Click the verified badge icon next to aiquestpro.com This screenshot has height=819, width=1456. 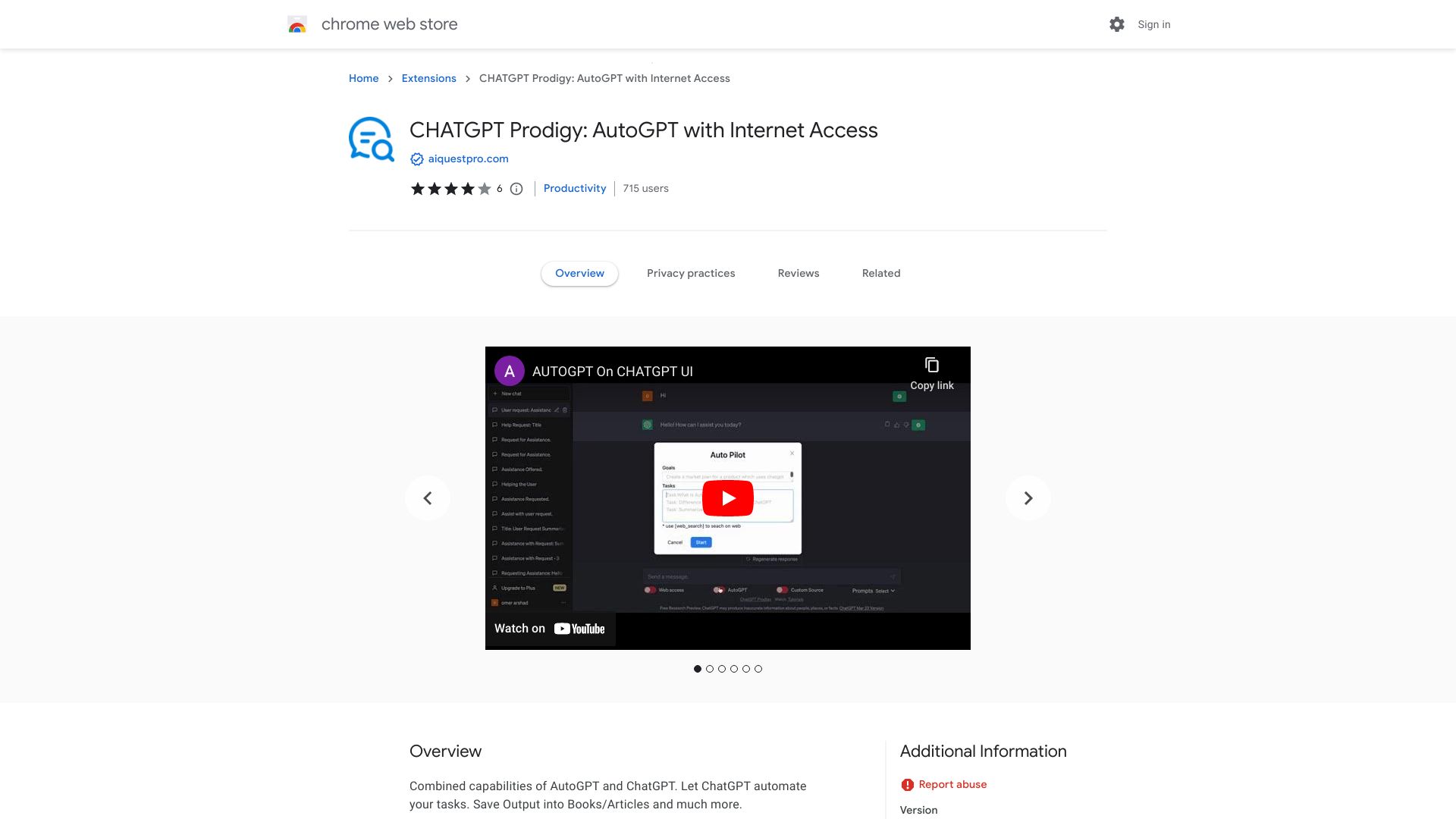(416, 158)
